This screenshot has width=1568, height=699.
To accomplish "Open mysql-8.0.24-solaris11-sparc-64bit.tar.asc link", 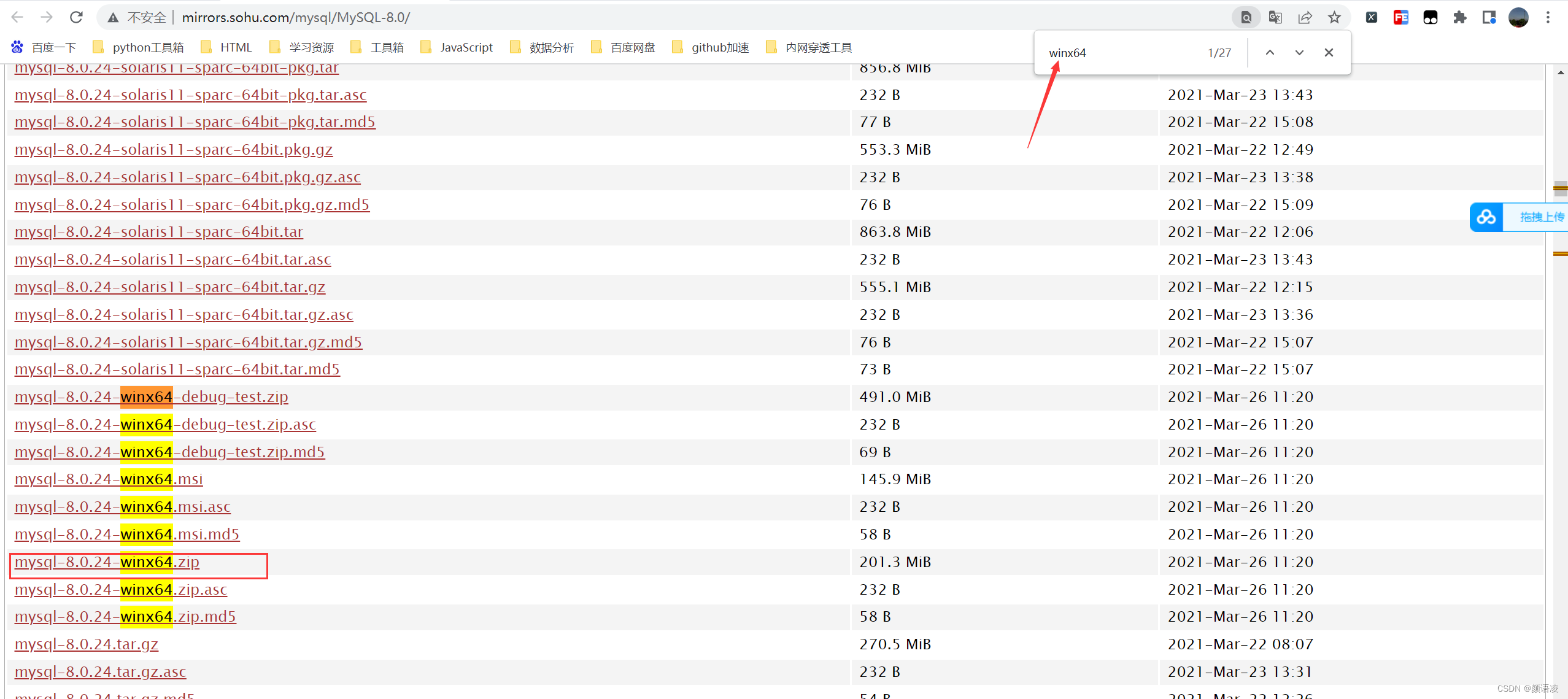I will click(173, 259).
